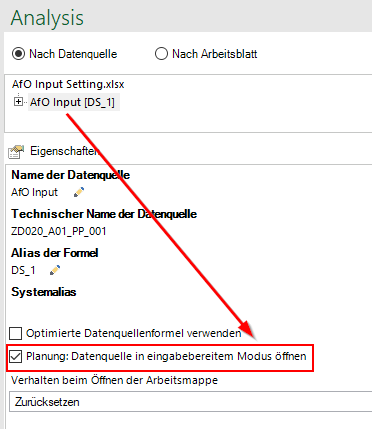Select the Nach Datenquelle radio button
372x429 pixels.
coord(18,54)
